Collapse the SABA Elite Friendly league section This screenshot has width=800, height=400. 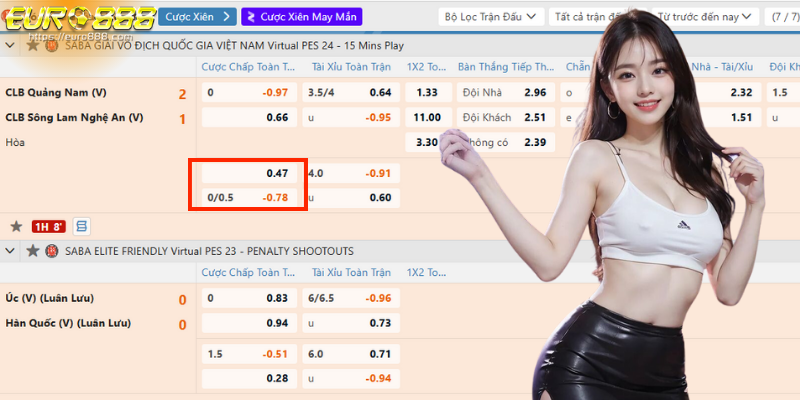point(12,250)
